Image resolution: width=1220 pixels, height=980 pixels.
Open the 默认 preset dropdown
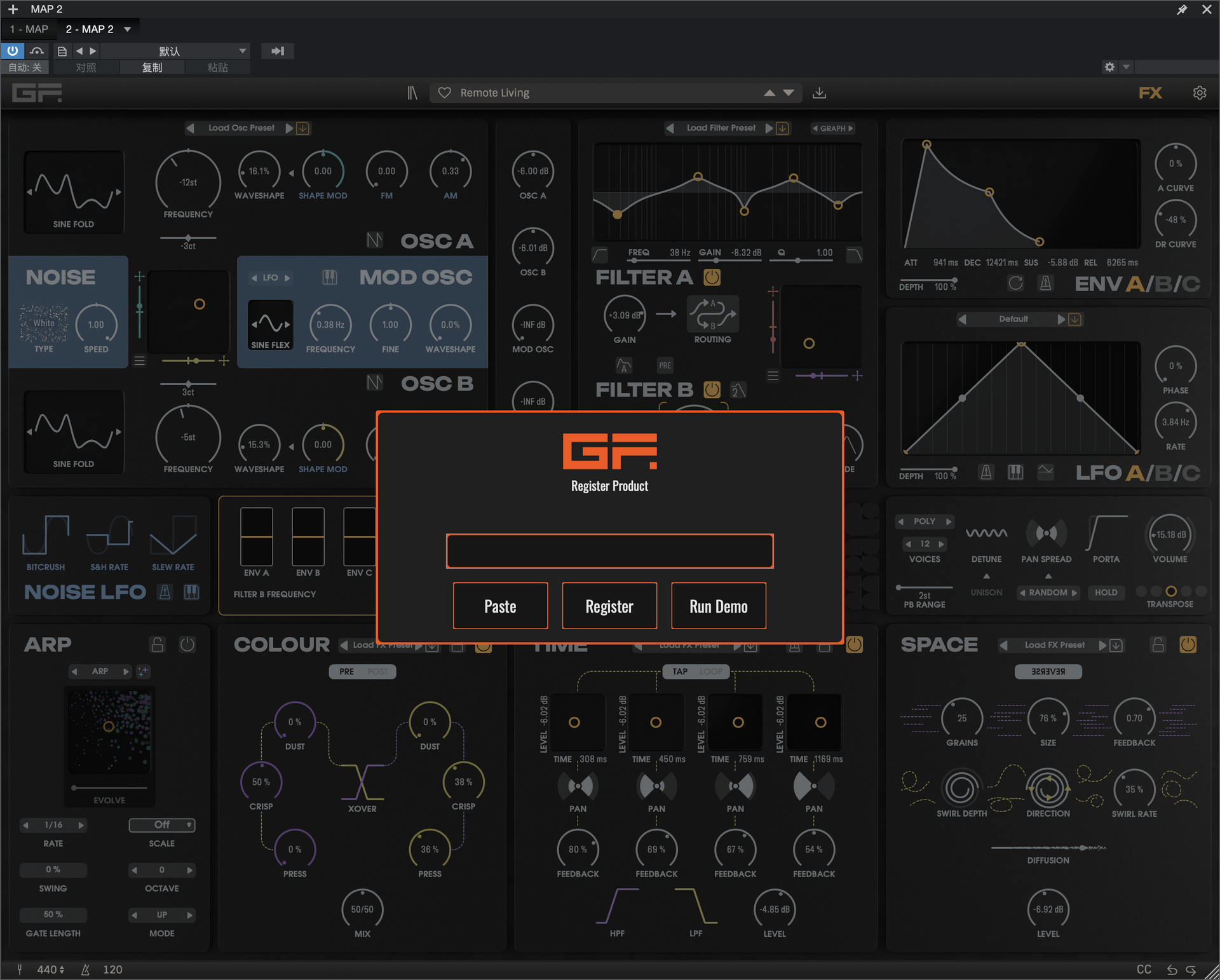tap(175, 51)
